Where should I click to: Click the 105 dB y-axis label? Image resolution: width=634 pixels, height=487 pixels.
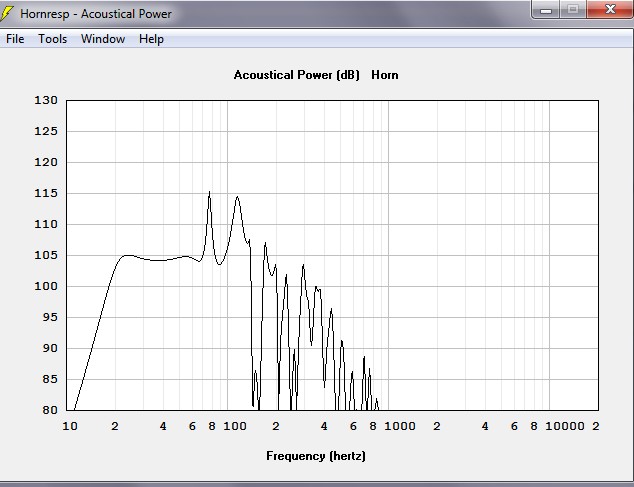46,255
